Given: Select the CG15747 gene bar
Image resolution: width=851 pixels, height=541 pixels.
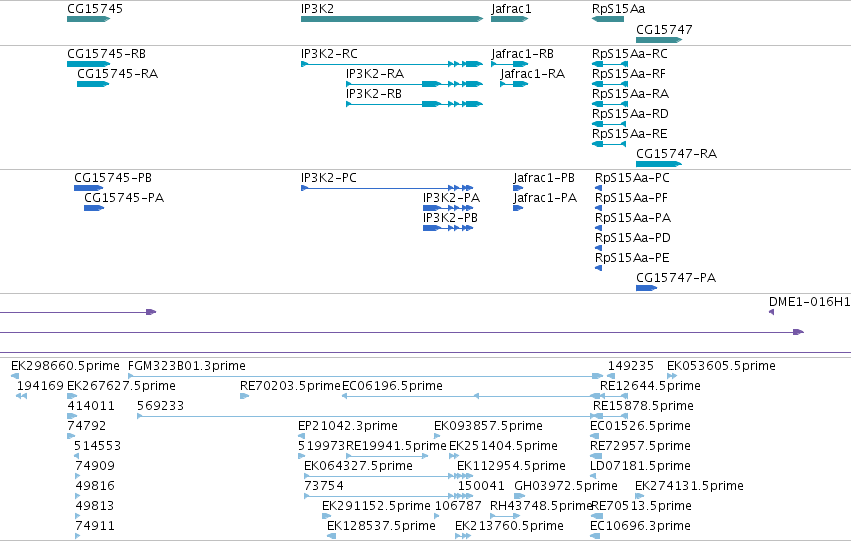Looking at the screenshot, I should (659, 40).
